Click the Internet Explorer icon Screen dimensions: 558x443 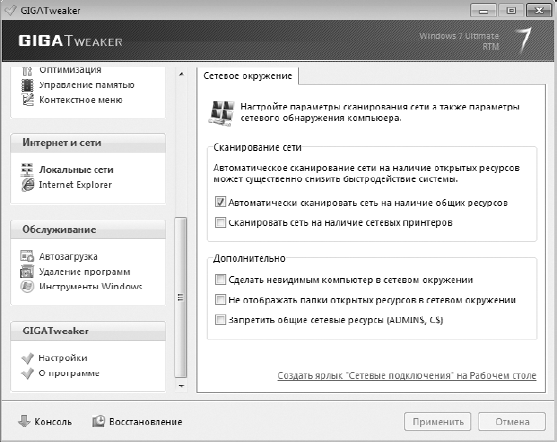point(28,185)
